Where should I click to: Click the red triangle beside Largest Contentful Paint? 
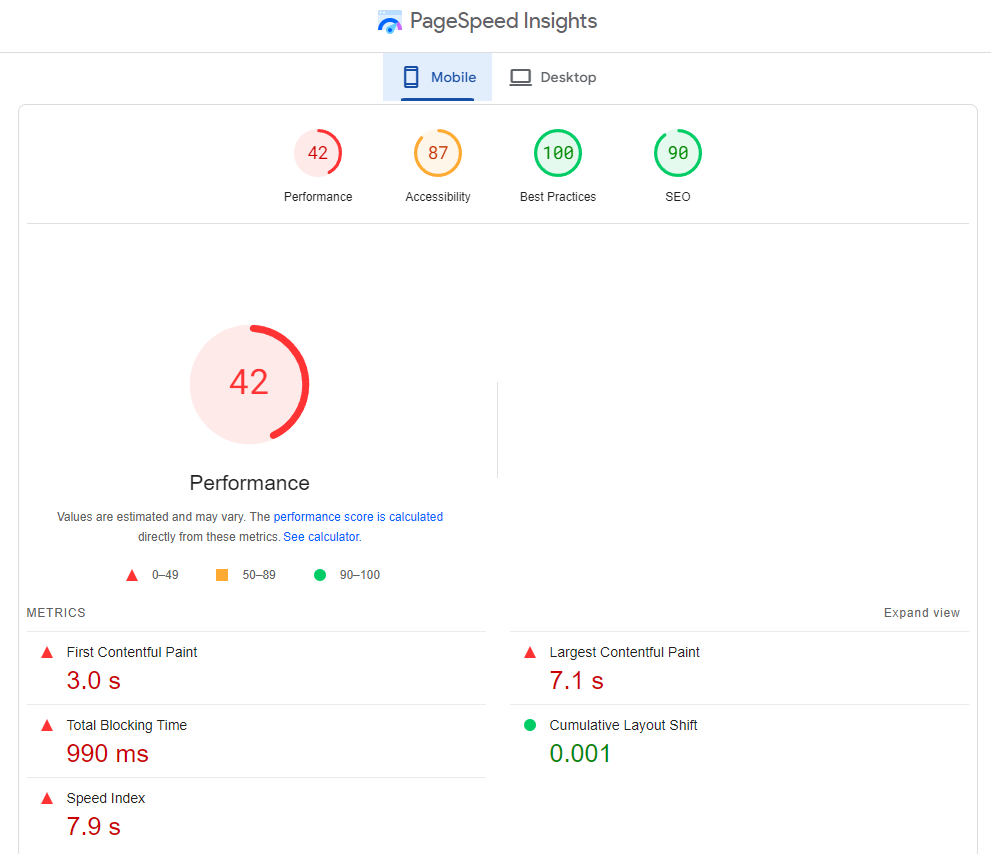tap(530, 652)
